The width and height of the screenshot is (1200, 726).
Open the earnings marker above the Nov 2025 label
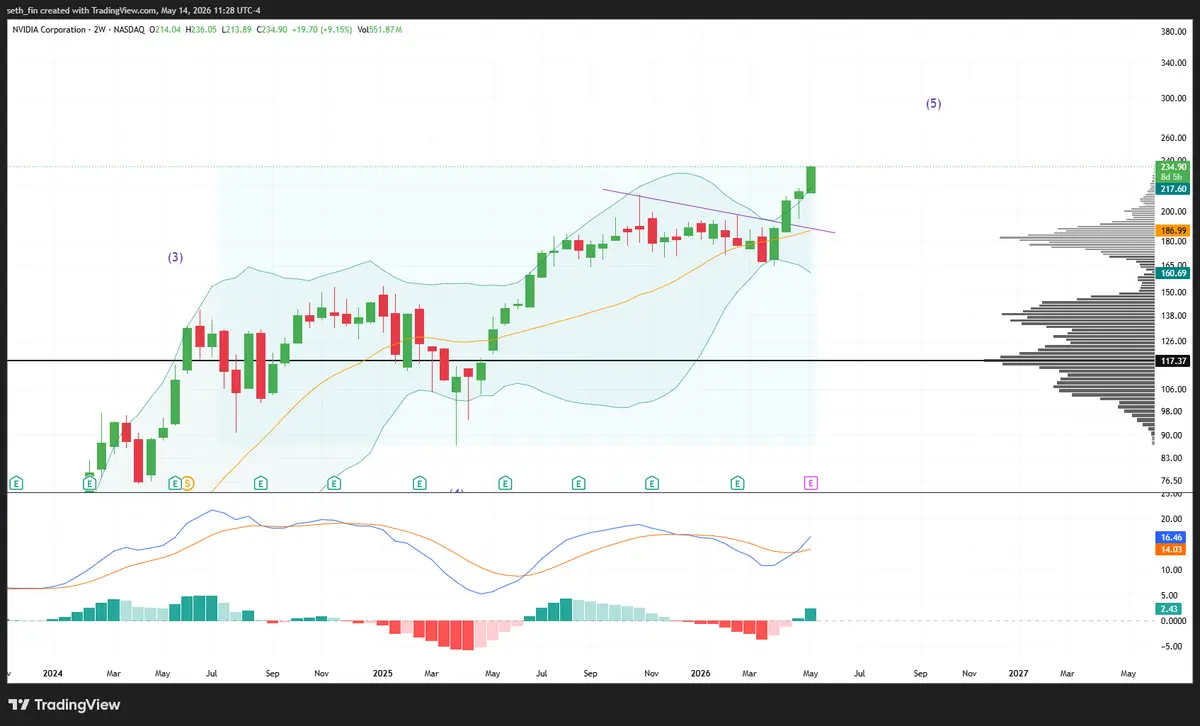pos(652,483)
